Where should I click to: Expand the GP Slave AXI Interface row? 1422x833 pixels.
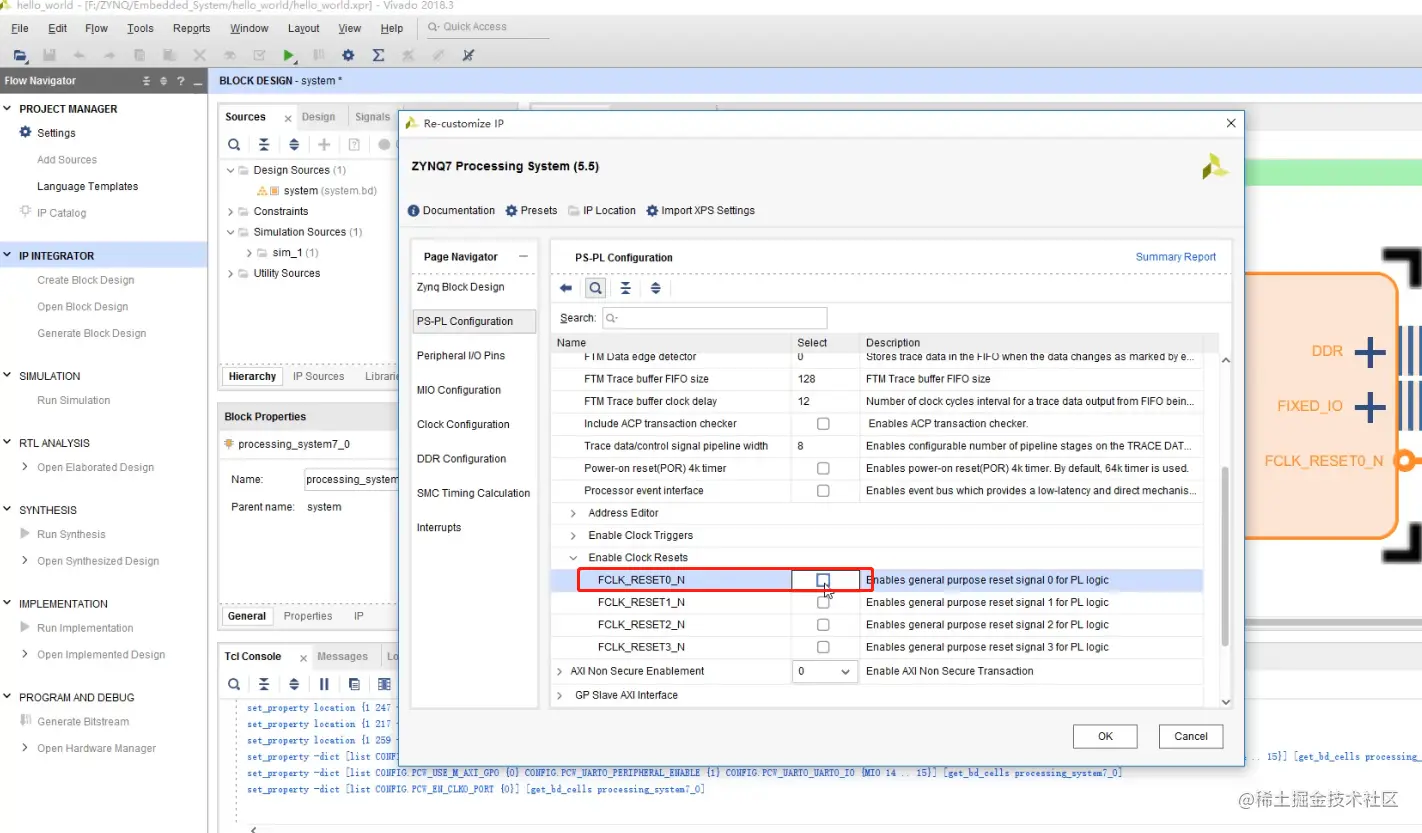pyautogui.click(x=560, y=695)
